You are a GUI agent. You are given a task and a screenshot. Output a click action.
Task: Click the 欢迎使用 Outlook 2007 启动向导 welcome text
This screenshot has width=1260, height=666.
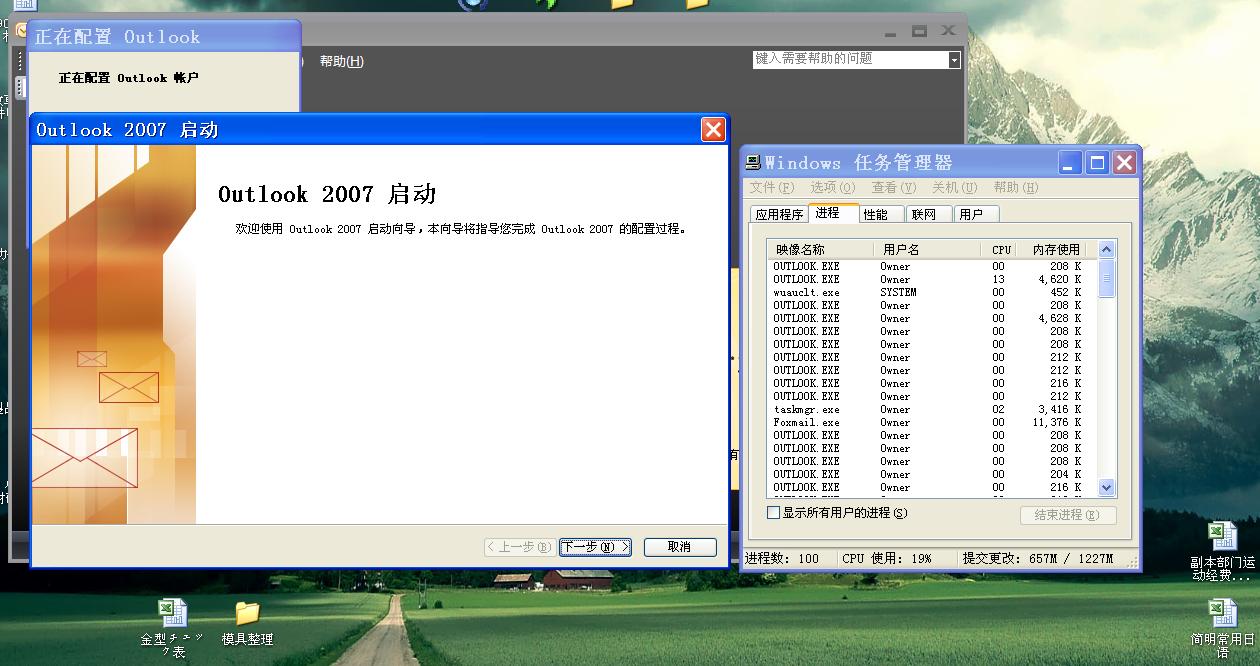(x=461, y=229)
